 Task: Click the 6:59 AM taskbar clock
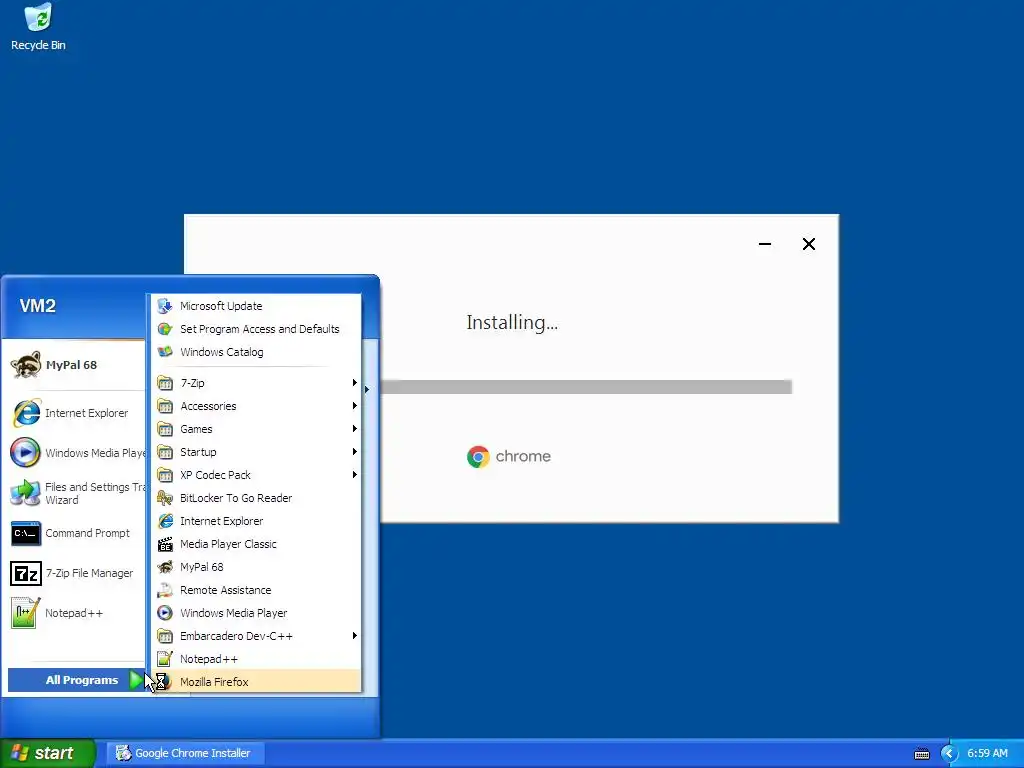(987, 753)
